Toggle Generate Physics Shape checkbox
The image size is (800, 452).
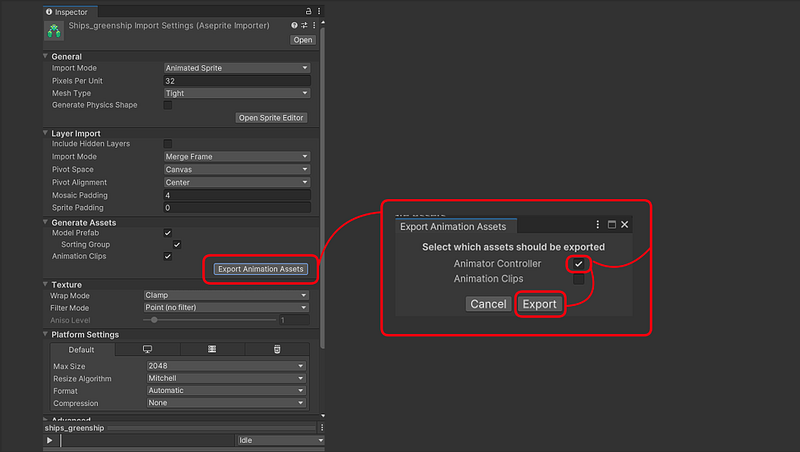(x=168, y=105)
